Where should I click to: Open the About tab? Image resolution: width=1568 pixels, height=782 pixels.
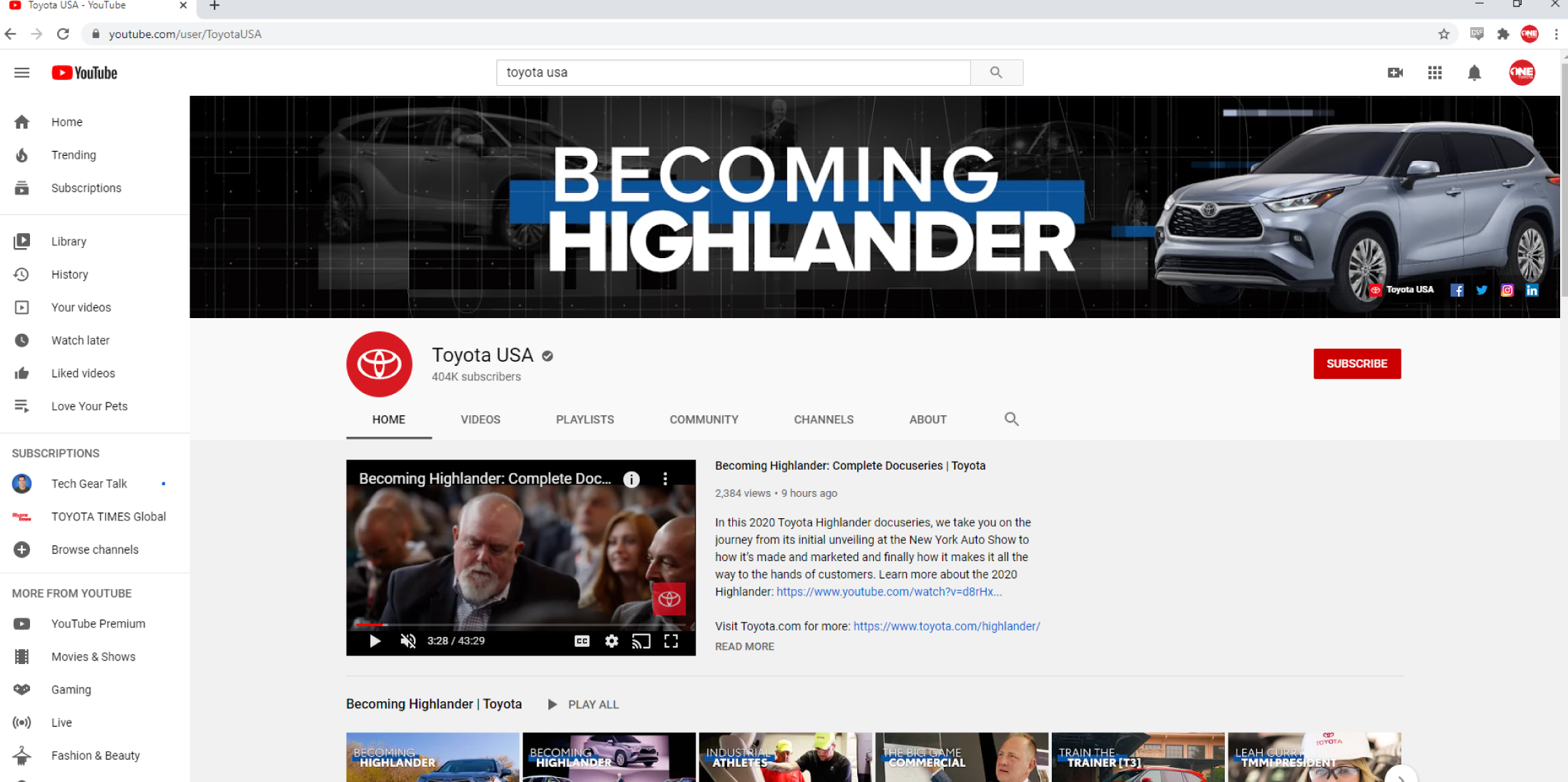click(x=928, y=420)
